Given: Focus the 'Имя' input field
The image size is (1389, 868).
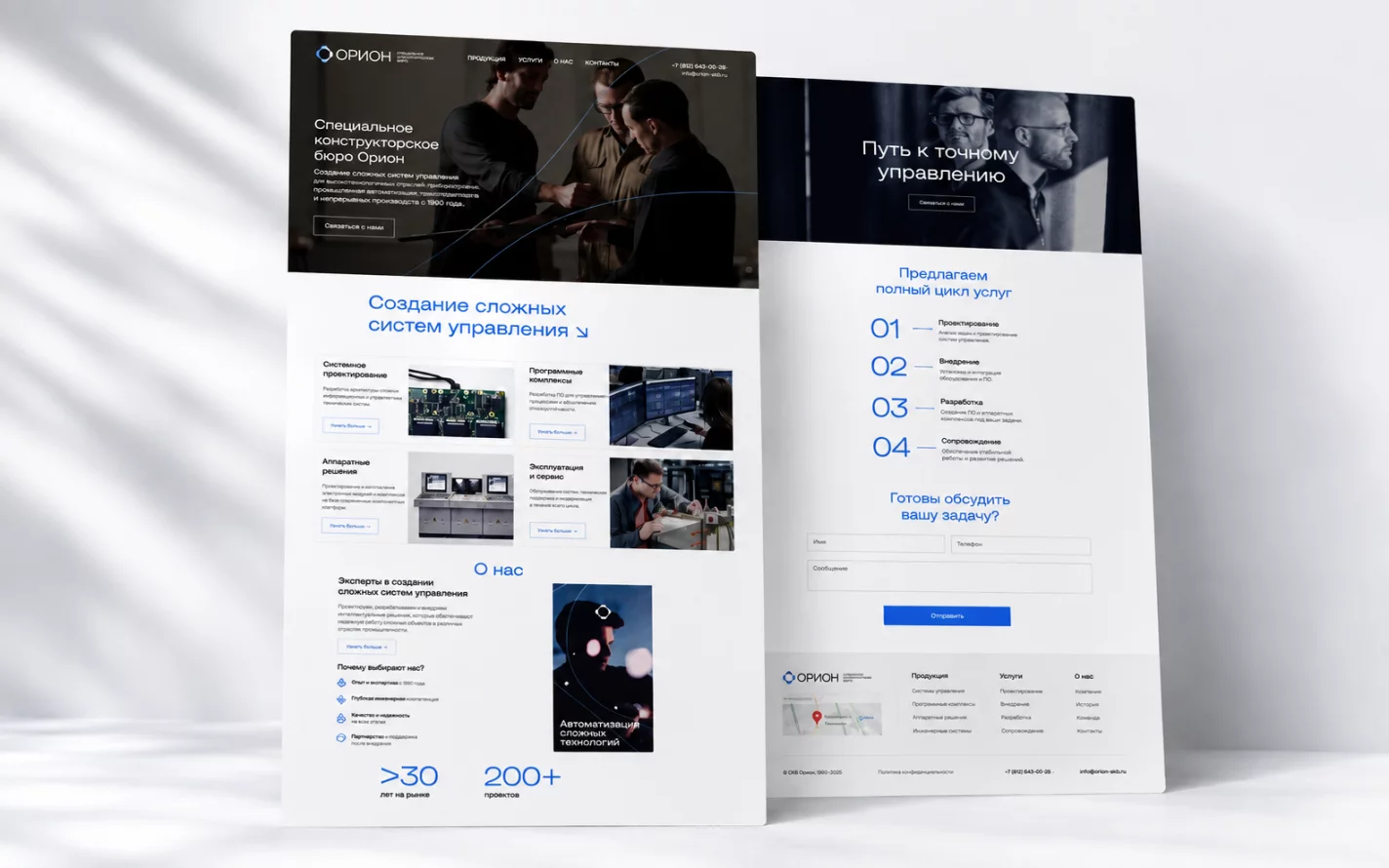Looking at the screenshot, I should tap(876, 542).
